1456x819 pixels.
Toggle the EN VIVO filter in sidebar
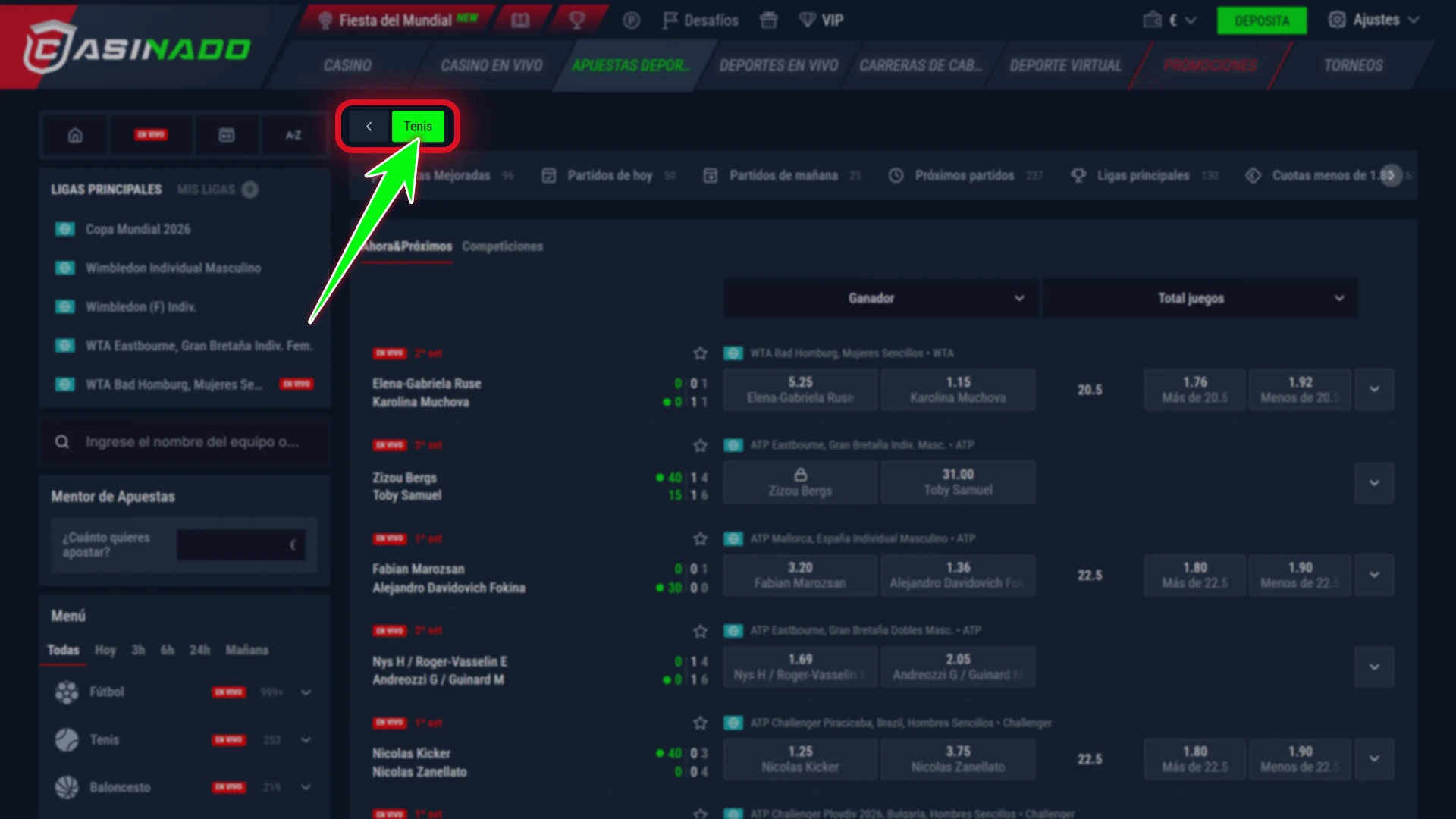[x=152, y=135]
